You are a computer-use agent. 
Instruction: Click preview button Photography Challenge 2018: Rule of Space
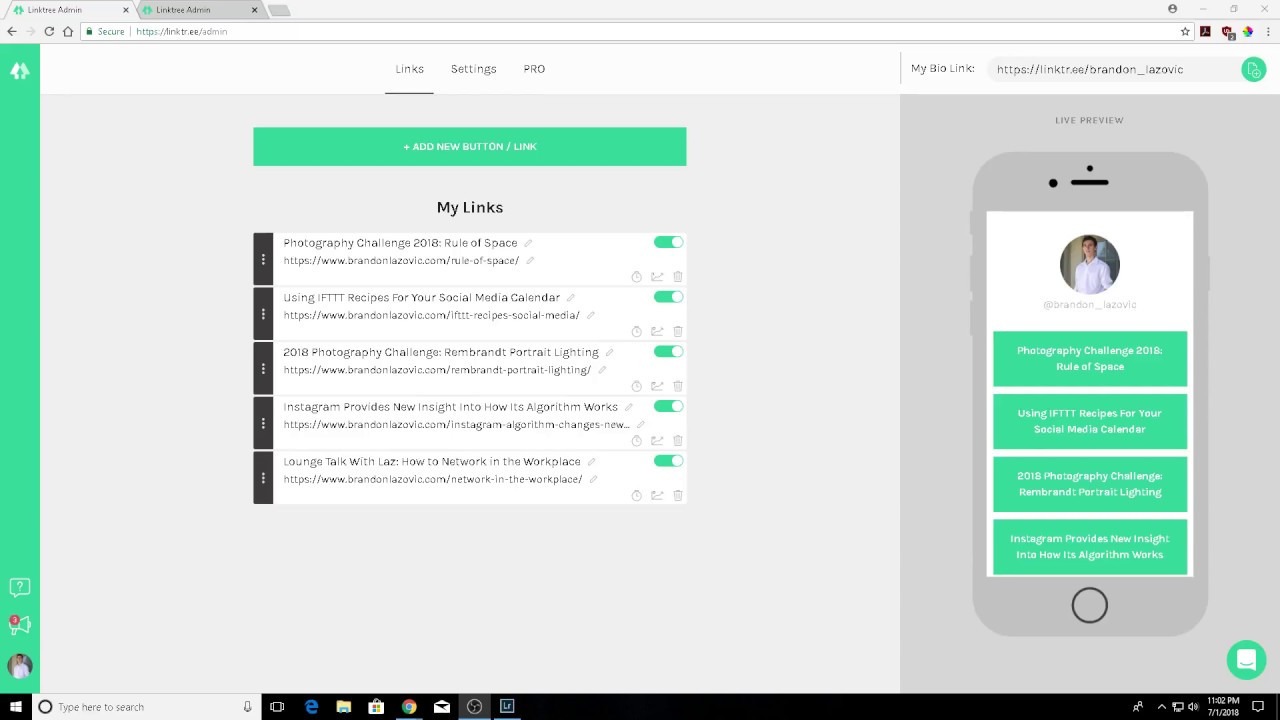click(x=1090, y=359)
